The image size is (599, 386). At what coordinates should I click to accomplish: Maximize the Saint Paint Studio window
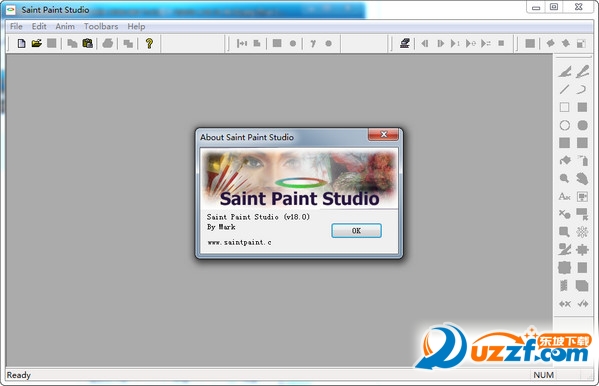554,7
